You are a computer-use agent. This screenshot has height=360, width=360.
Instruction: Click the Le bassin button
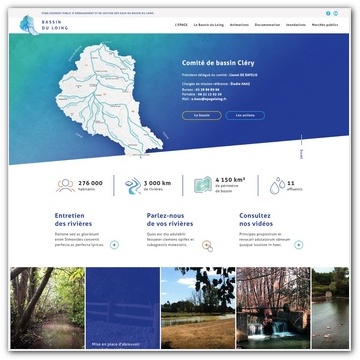(202, 115)
